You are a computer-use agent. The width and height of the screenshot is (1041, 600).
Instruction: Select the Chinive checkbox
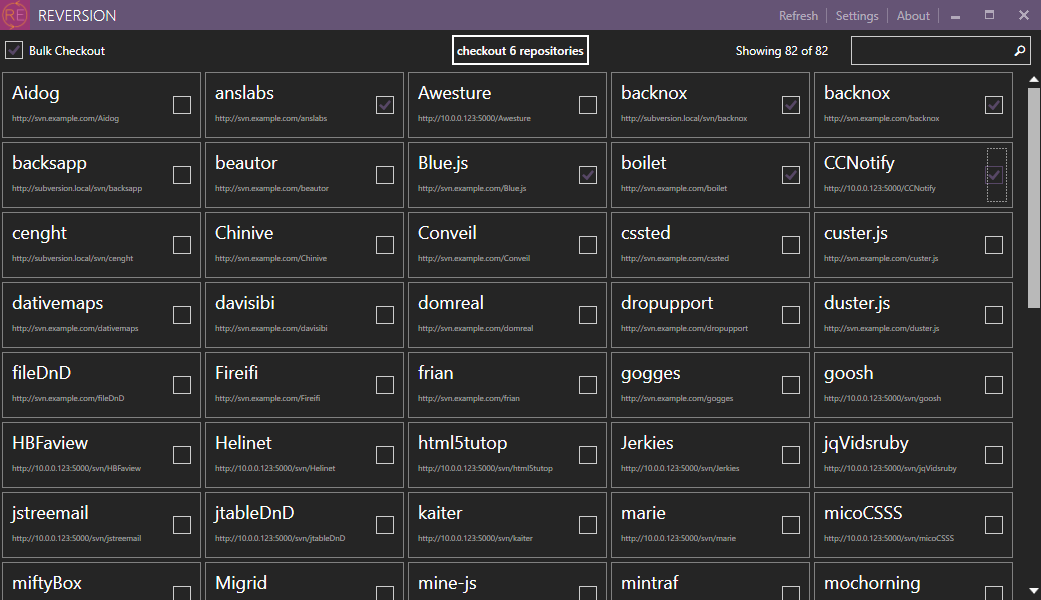385,245
